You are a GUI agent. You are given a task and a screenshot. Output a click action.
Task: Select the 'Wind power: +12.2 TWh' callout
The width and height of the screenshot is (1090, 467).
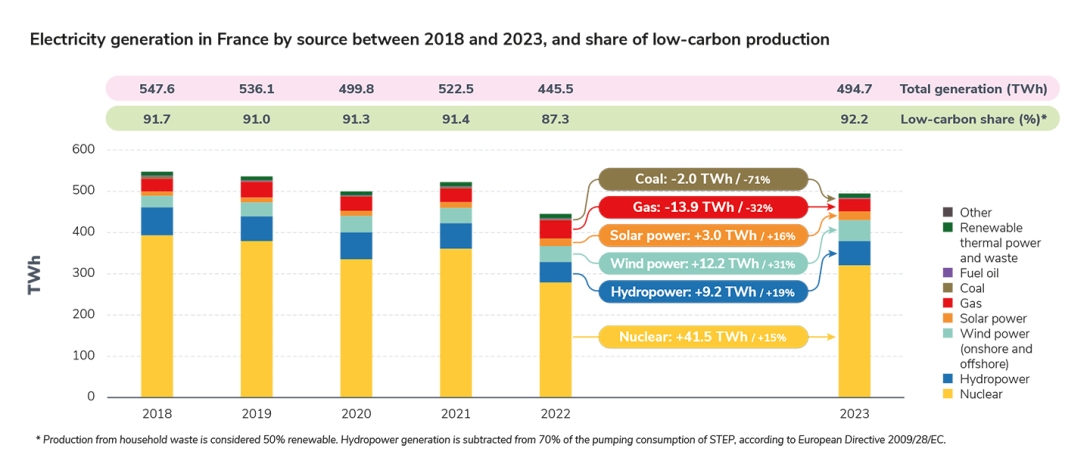click(703, 263)
